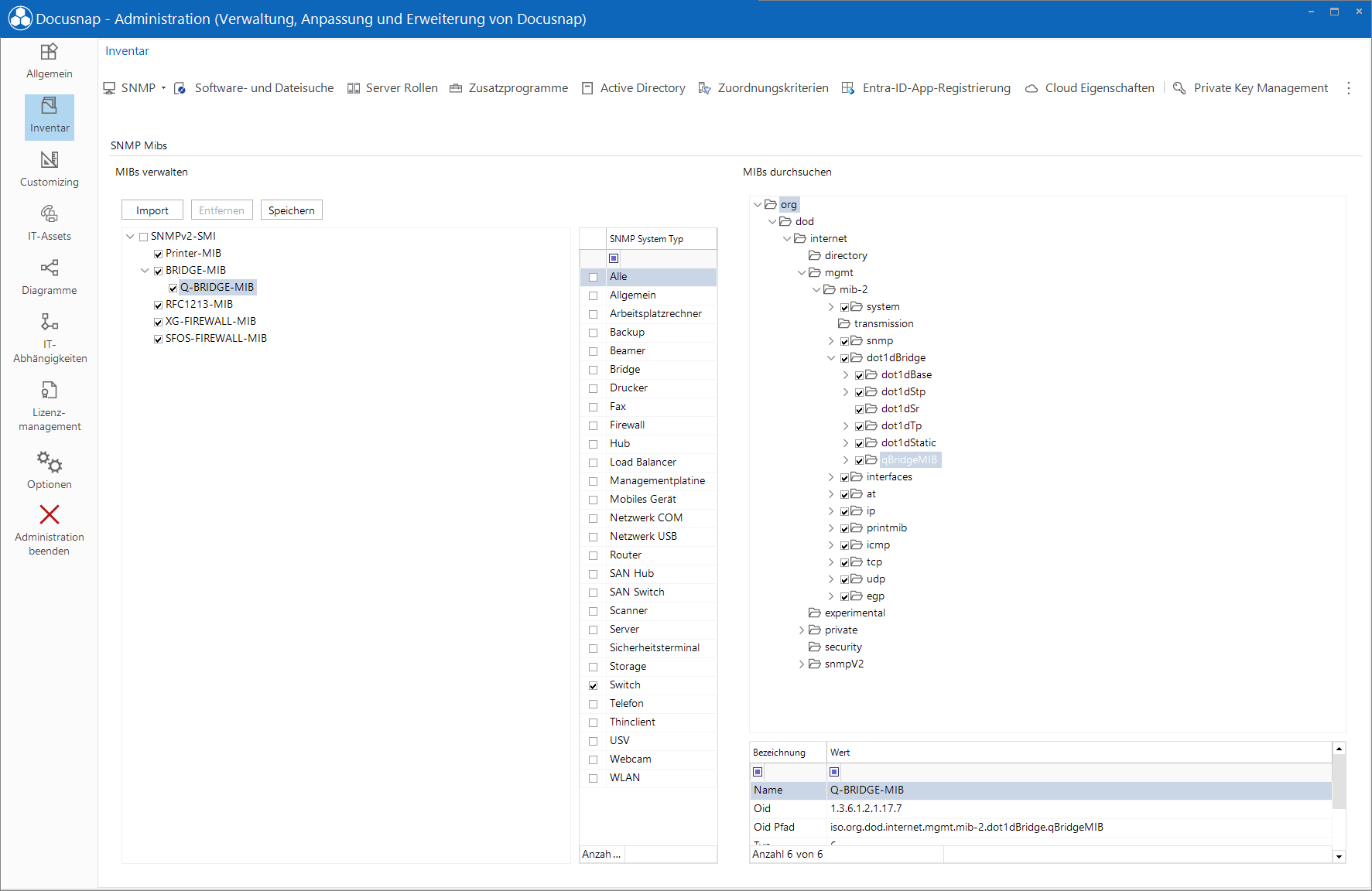The width and height of the screenshot is (1372, 891).
Task: Check the SNMPv2-SMI checkbox
Action: [x=143, y=237]
